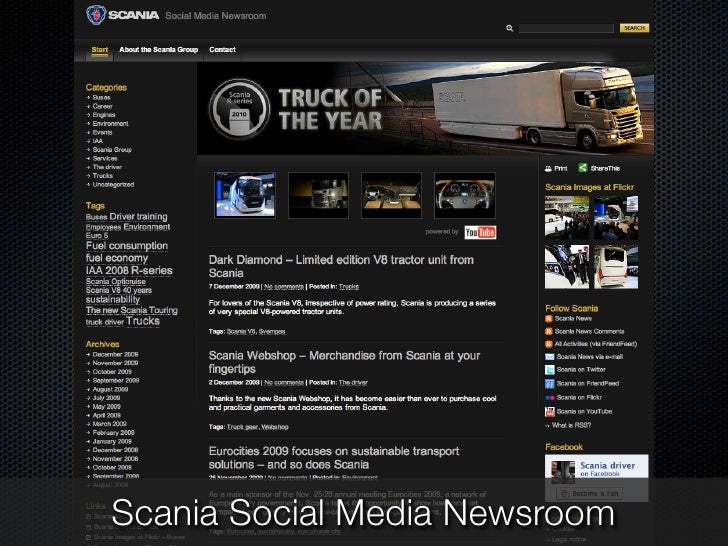Screen dimensions: 728x546
Task: Open the Buses category
Action: 101,98
